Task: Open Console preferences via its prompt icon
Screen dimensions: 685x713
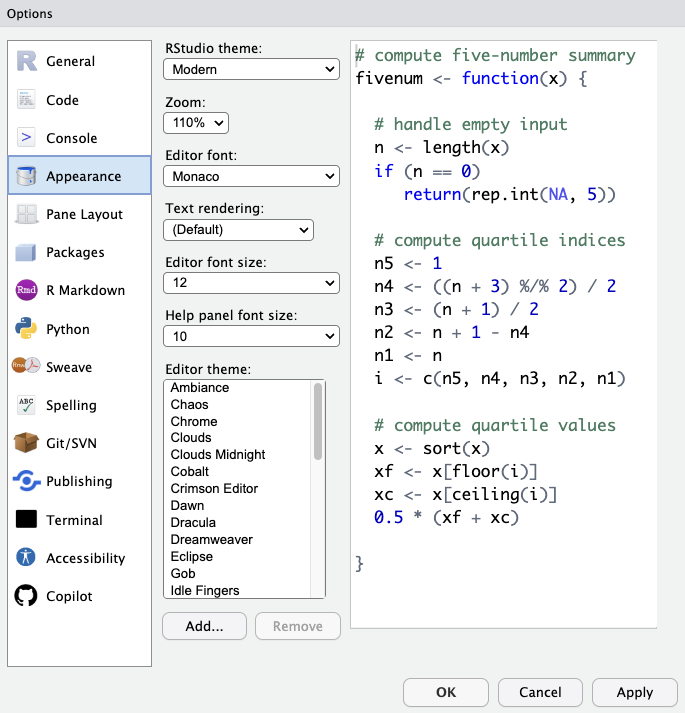Action: [26, 137]
